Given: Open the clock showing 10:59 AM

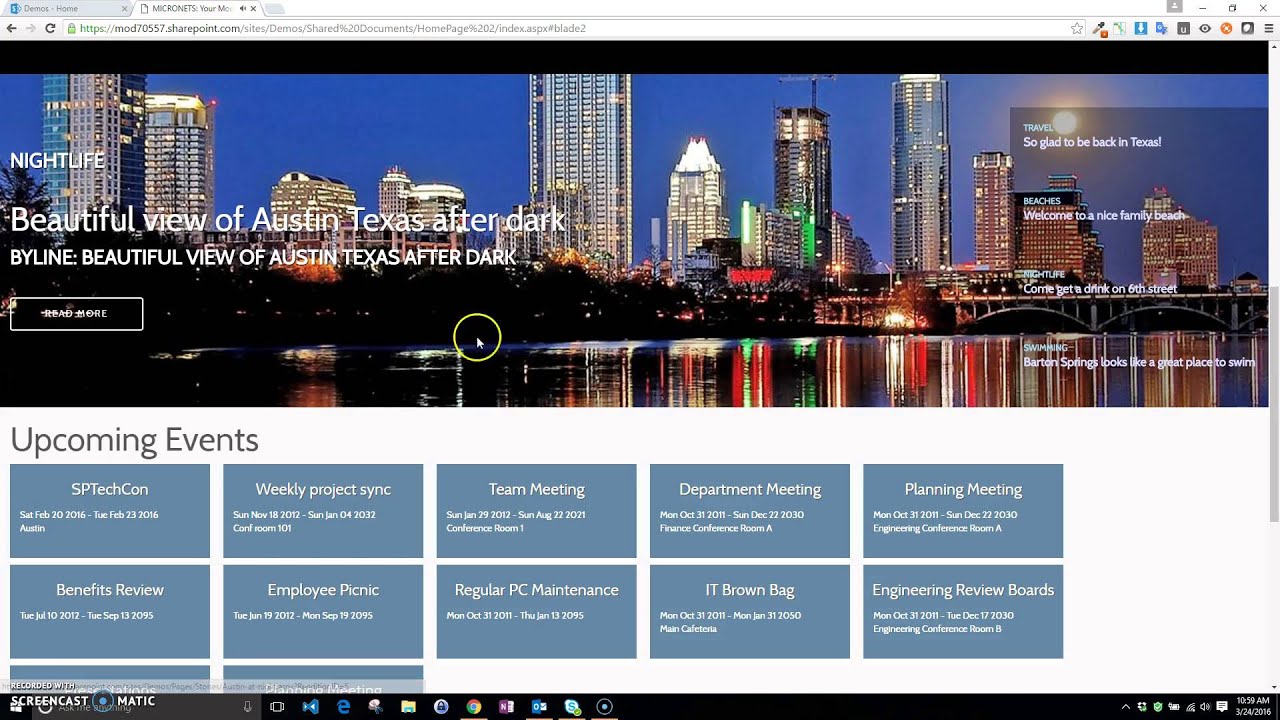Looking at the screenshot, I should [x=1252, y=706].
